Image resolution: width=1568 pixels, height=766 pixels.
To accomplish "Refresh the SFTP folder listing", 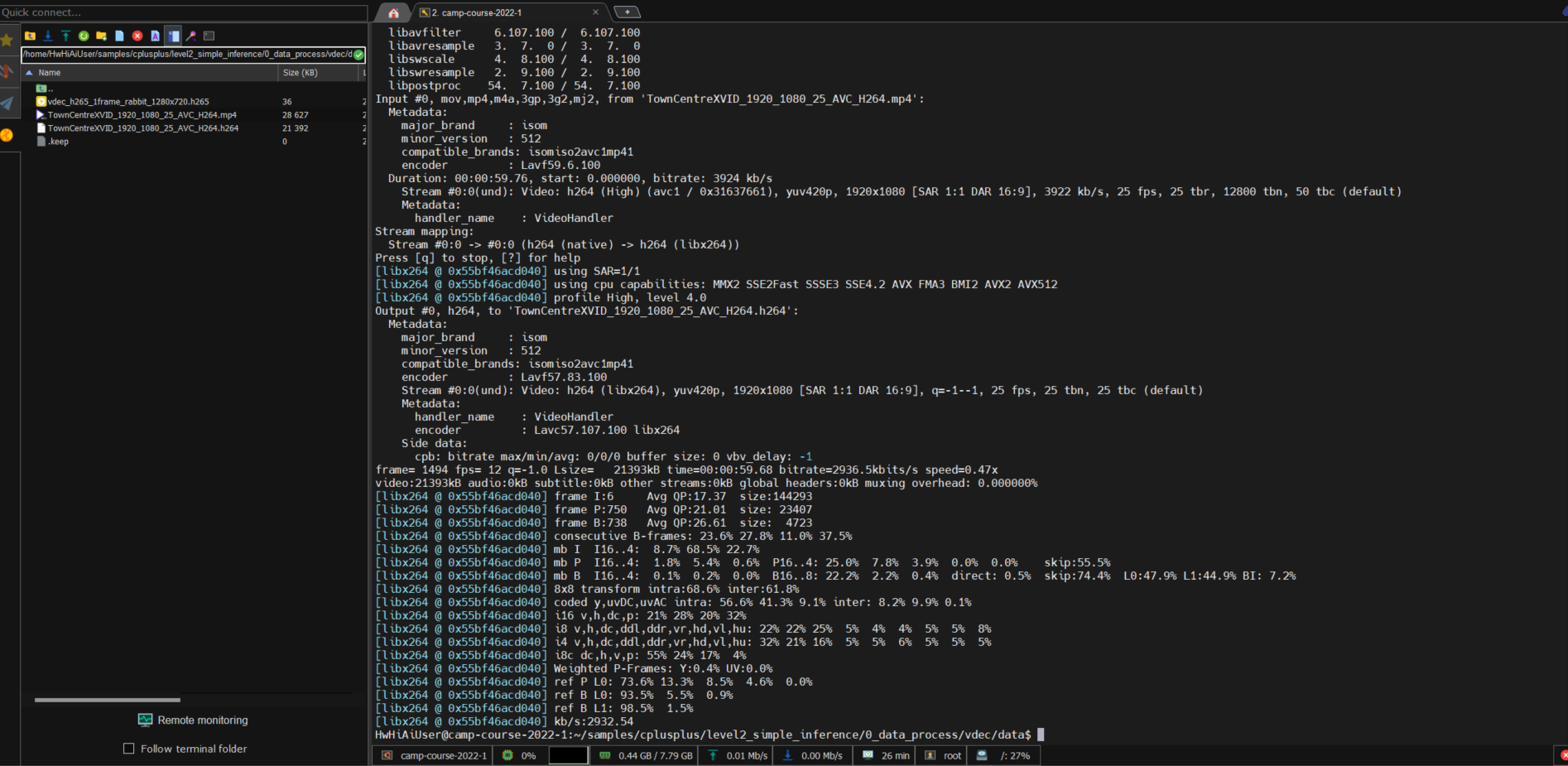I will (x=84, y=36).
